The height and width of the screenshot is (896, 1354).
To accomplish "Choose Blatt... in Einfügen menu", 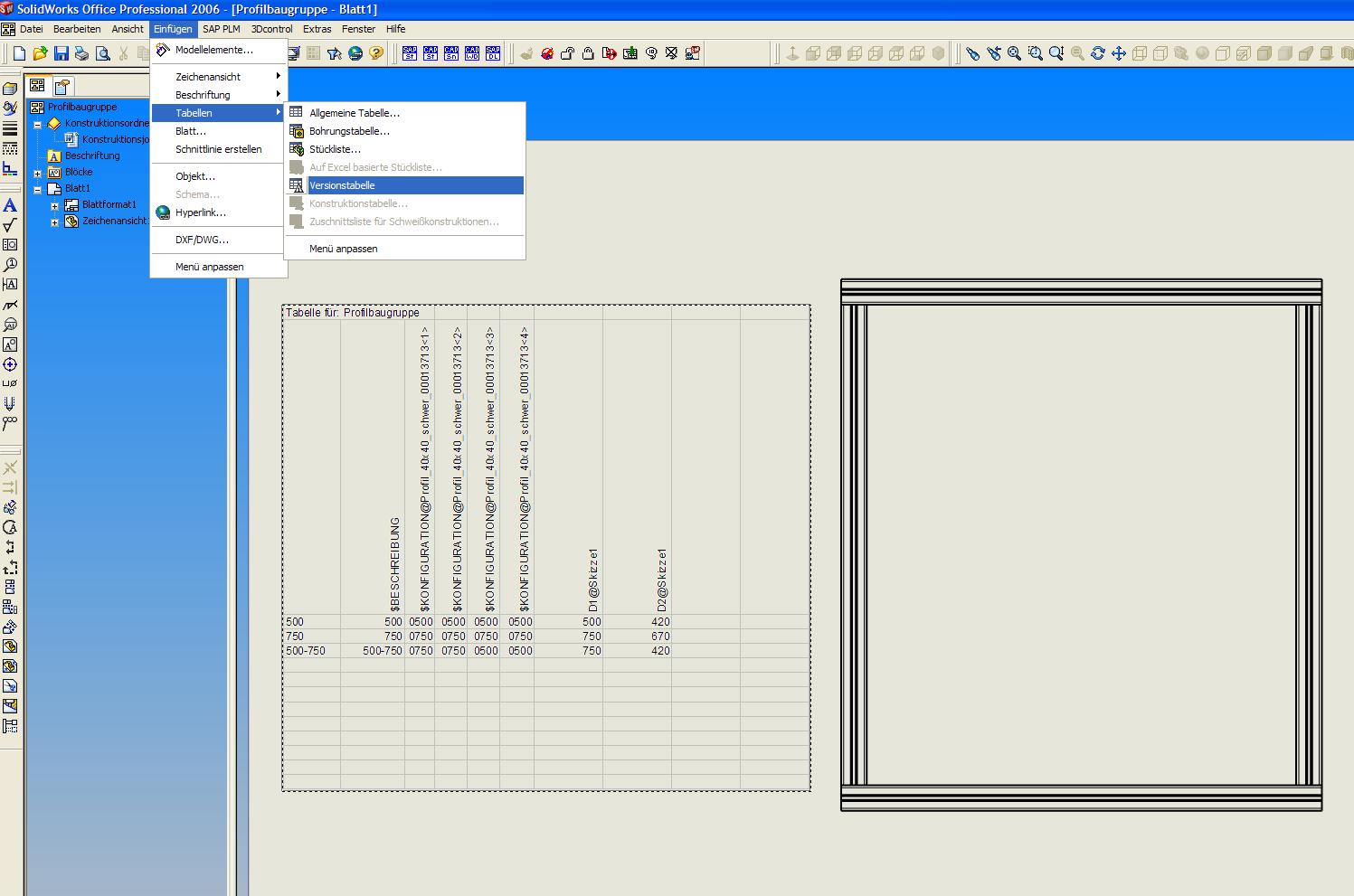I will [x=219, y=131].
